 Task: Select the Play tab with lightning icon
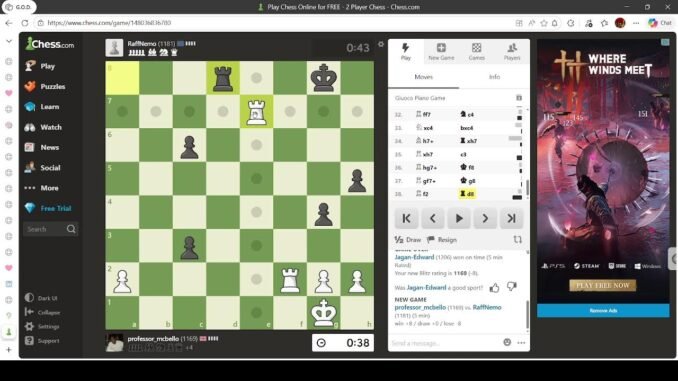pyautogui.click(x=406, y=51)
